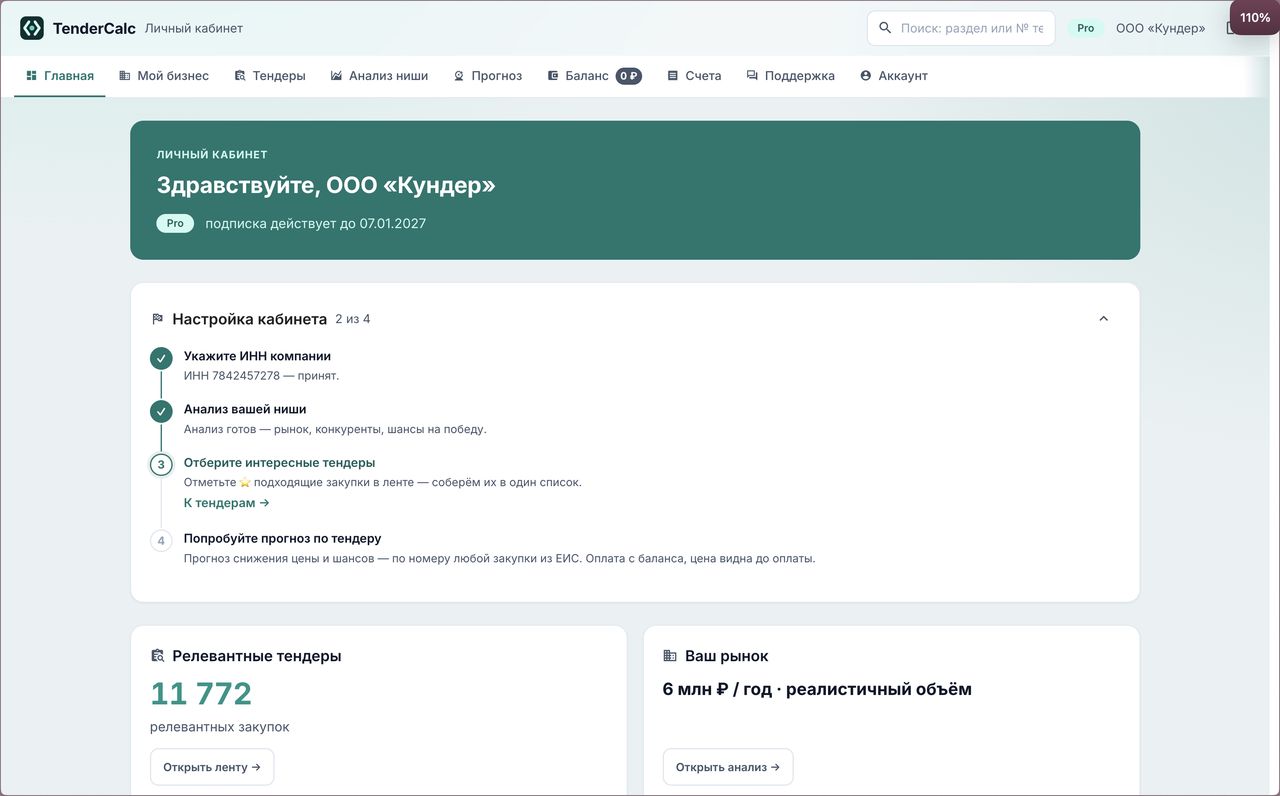The height and width of the screenshot is (796, 1280).
Task: Collapse the Настройка кабинета panel
Action: (x=1104, y=319)
